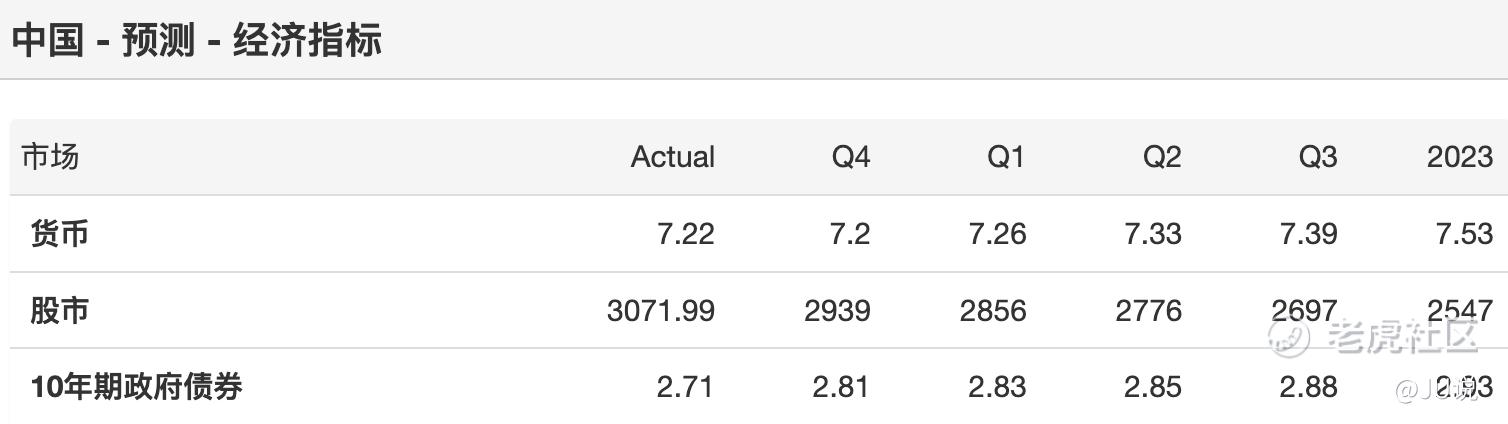
Task: Click the Actual column header
Action: tap(673, 157)
